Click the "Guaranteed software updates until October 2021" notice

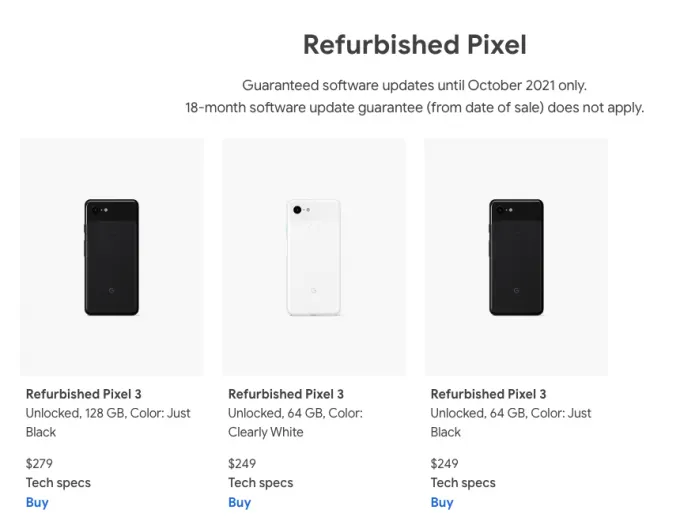pos(414,86)
